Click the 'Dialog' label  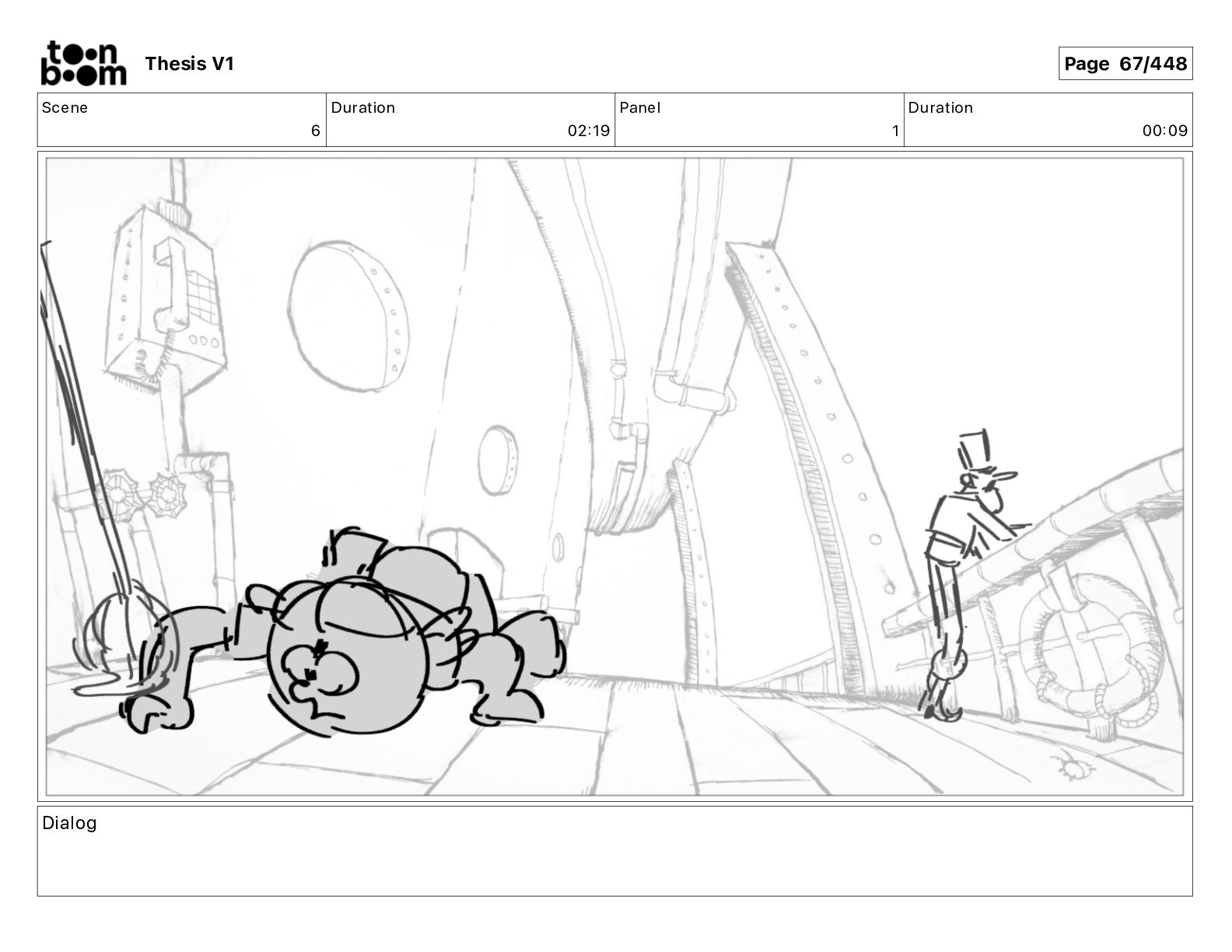coord(69,823)
